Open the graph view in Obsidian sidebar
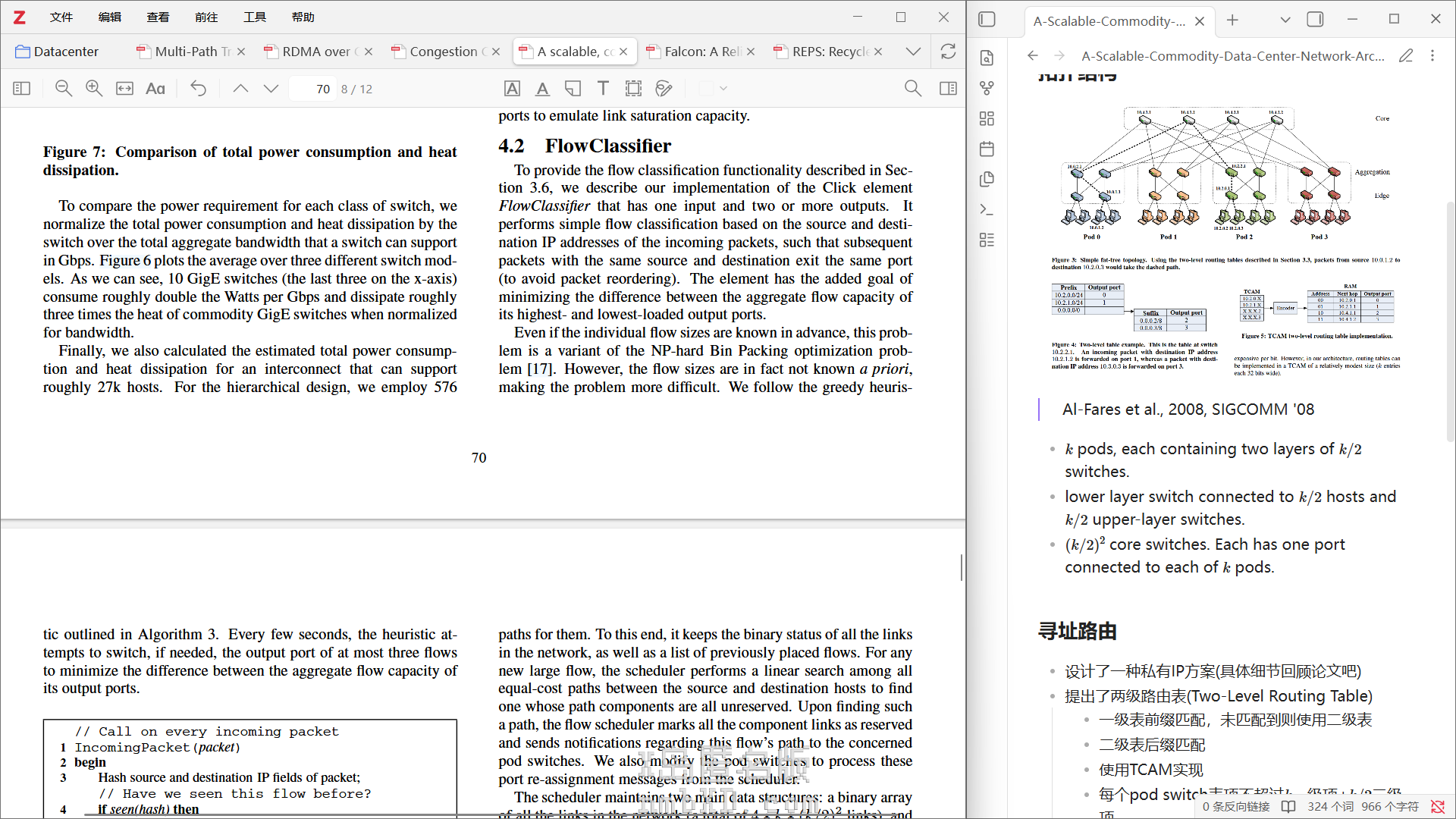 click(987, 88)
